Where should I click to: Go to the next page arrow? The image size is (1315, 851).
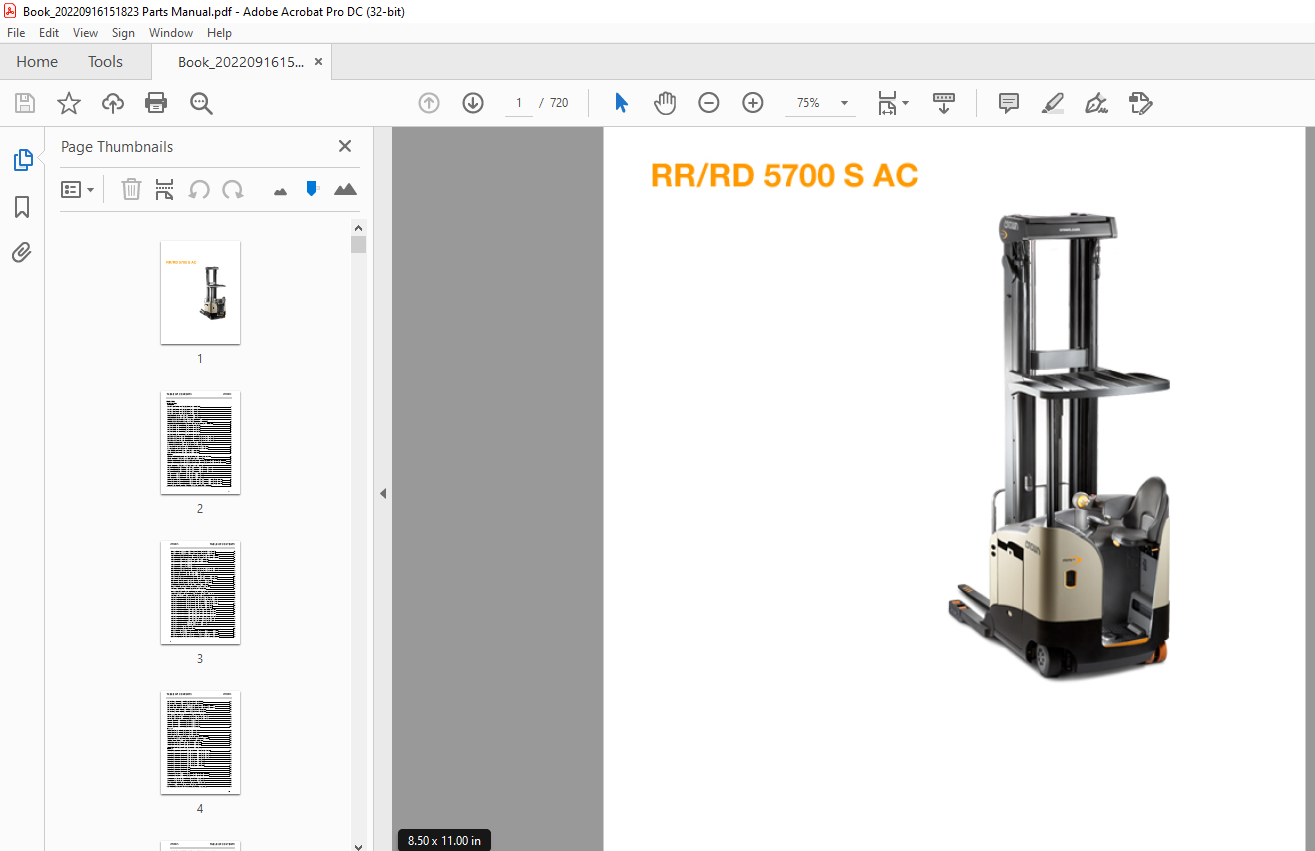473,103
